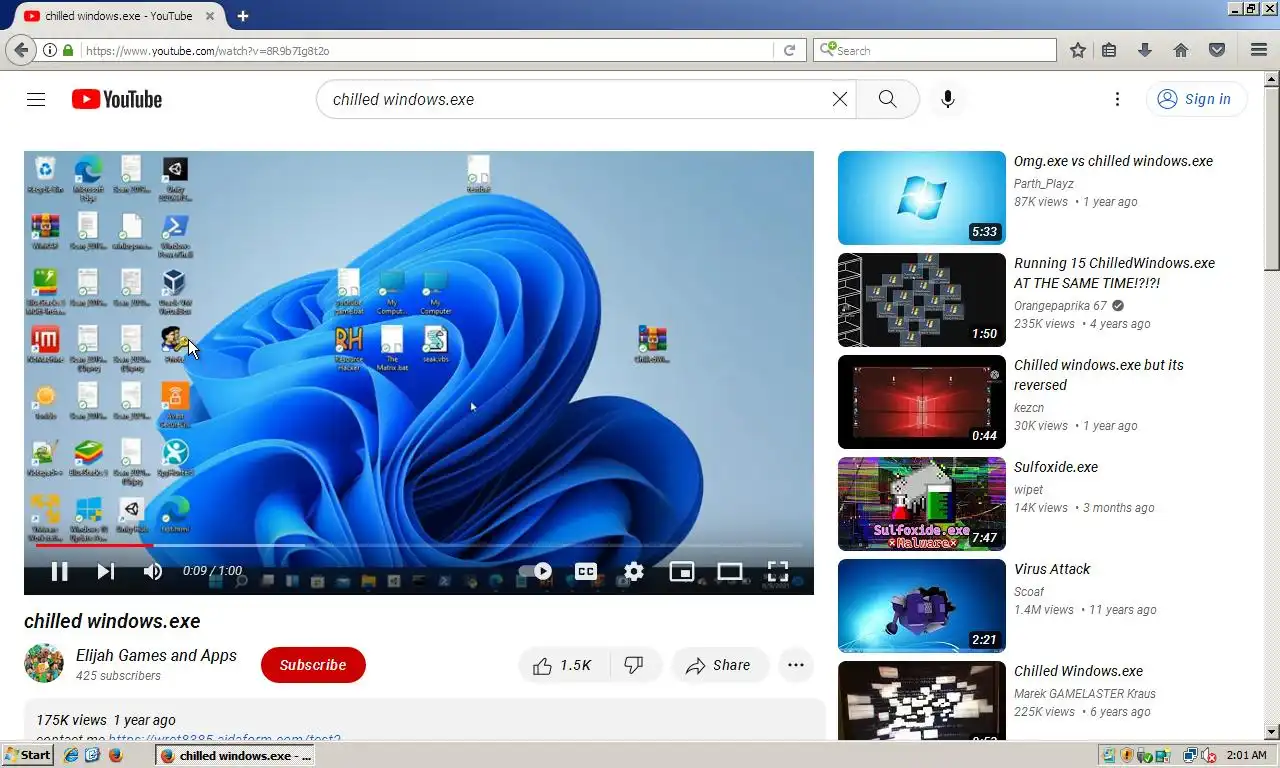Open the player settings gear
1280x768 pixels.
point(634,571)
